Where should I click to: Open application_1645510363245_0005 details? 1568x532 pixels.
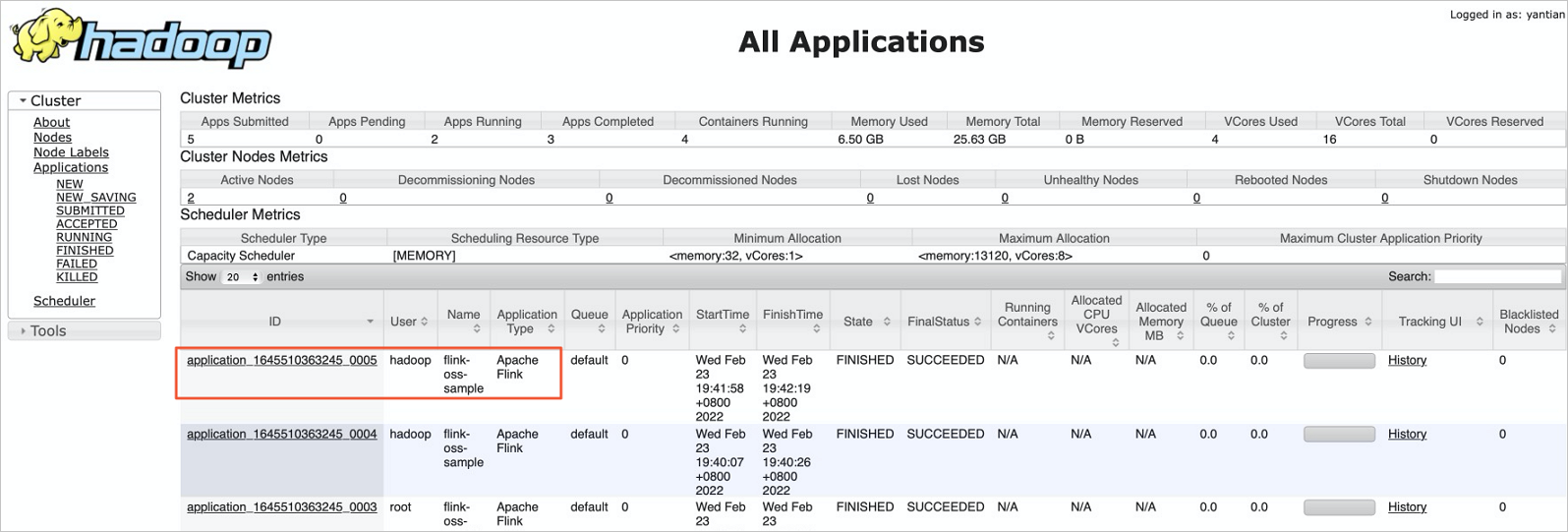282,360
